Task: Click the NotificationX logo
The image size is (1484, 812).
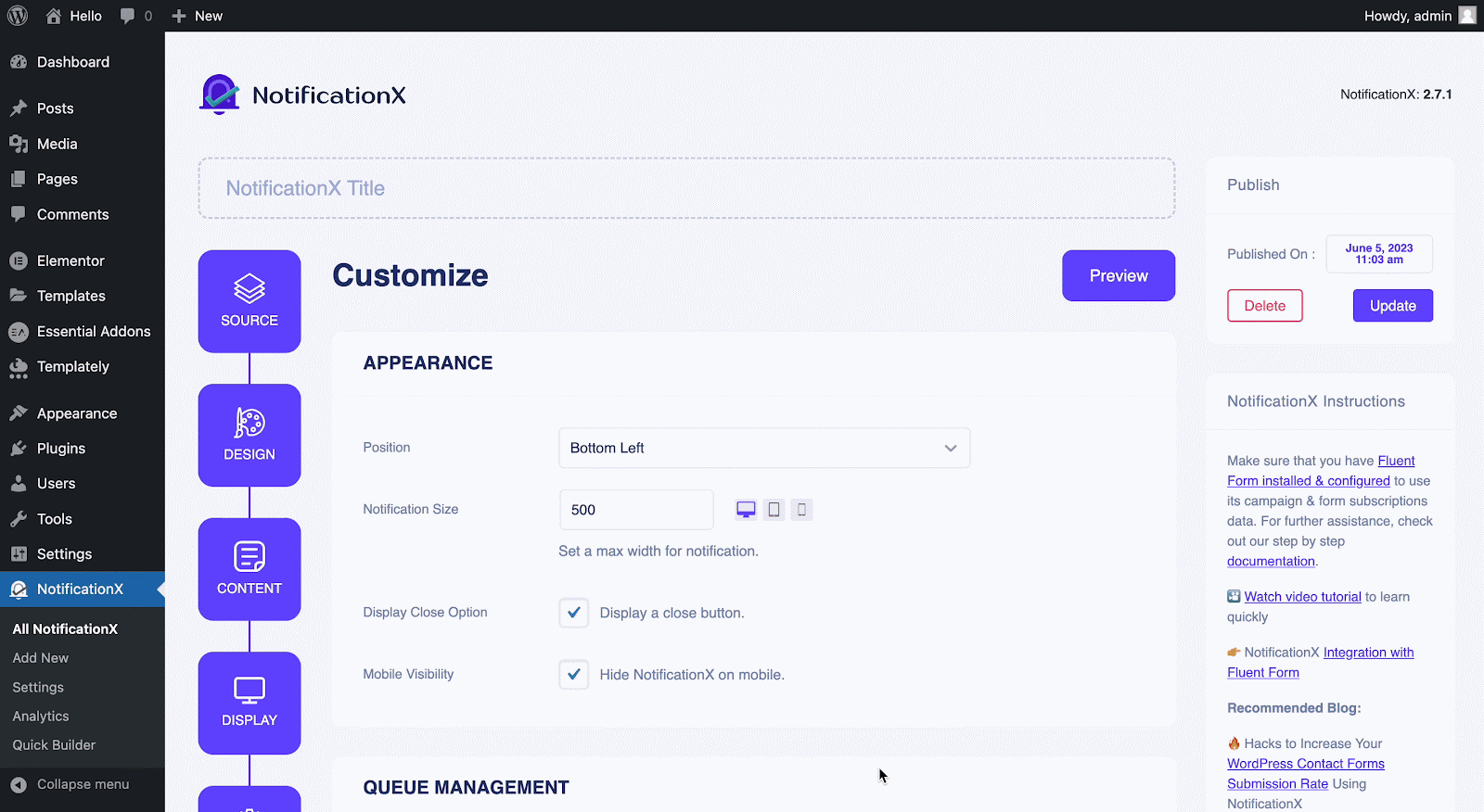Action: tap(303, 95)
